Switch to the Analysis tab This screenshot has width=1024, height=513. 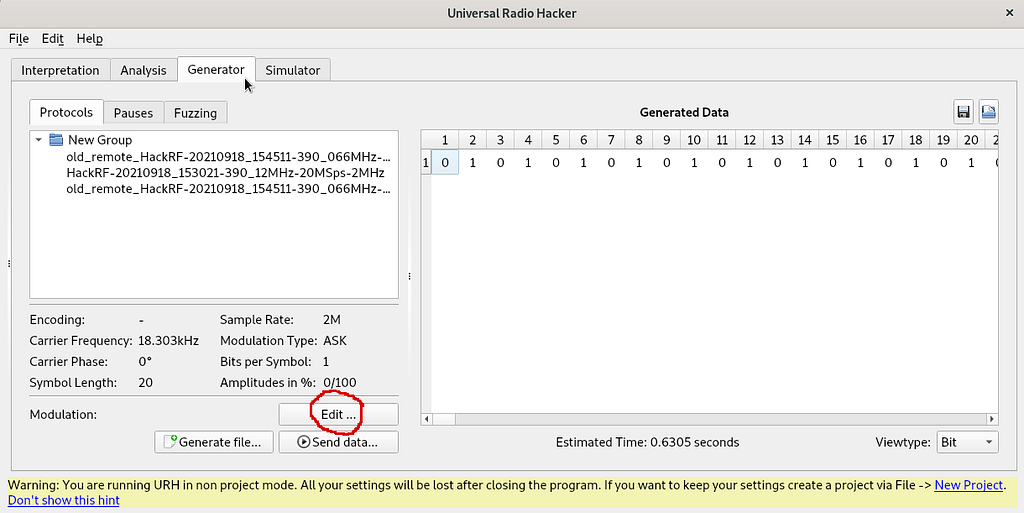click(143, 70)
